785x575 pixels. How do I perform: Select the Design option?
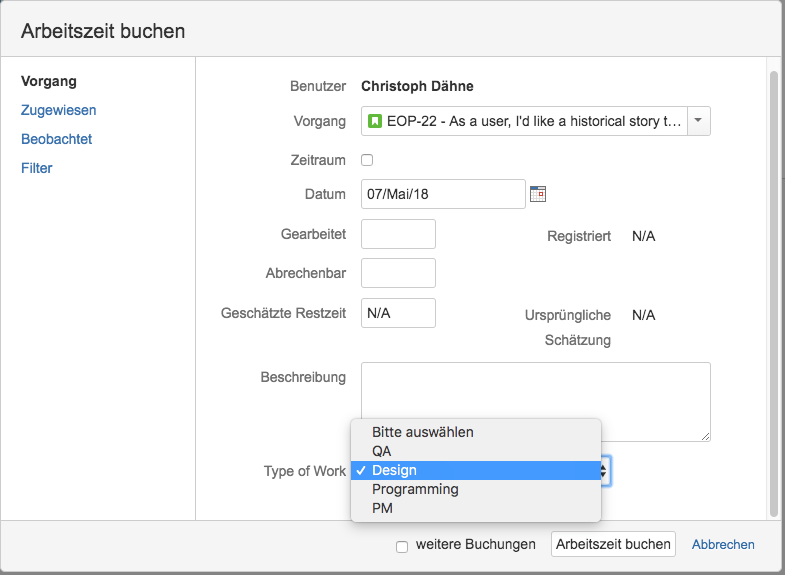tap(476, 470)
